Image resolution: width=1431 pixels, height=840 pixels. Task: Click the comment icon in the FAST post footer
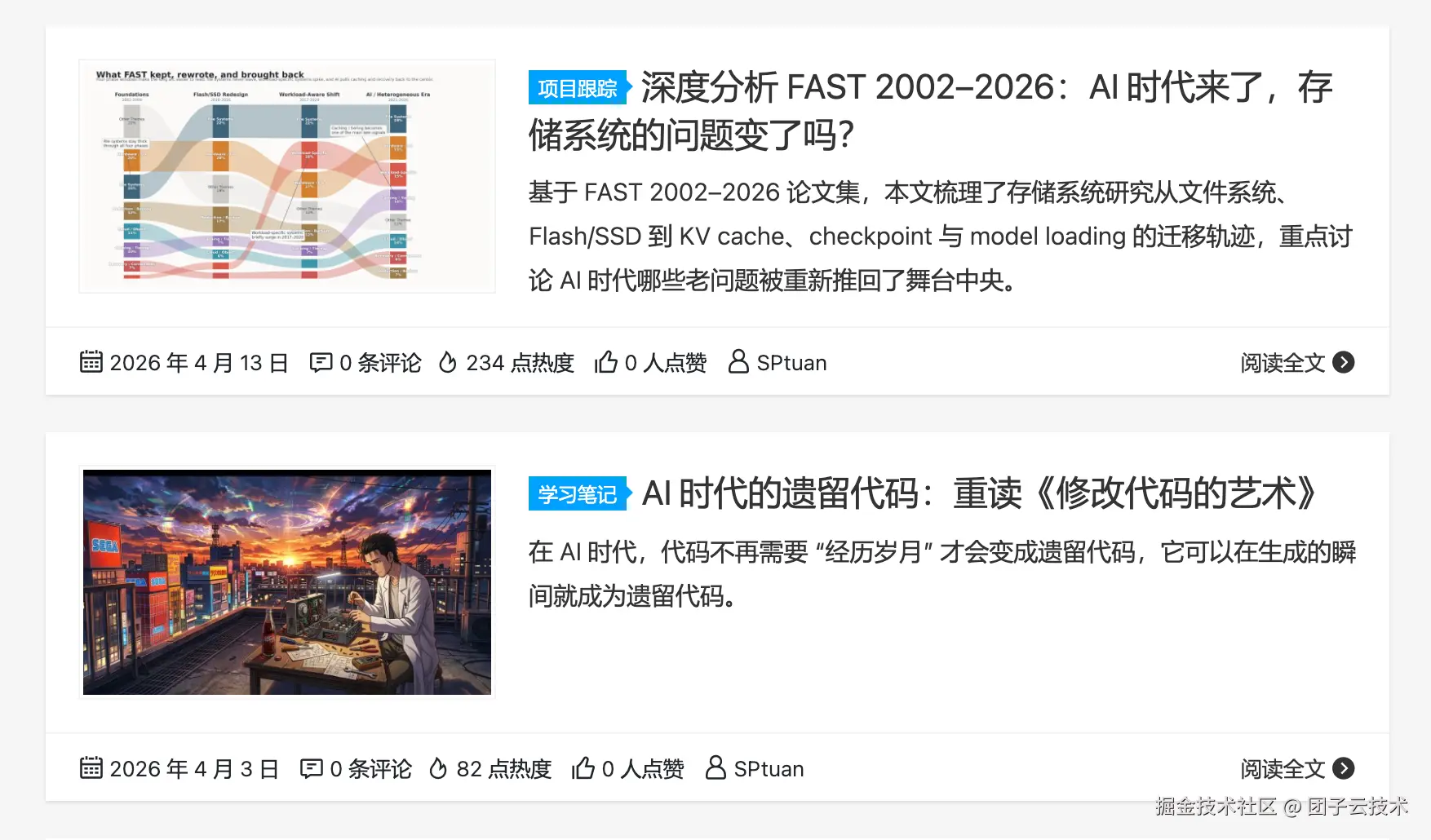pyautogui.click(x=321, y=362)
